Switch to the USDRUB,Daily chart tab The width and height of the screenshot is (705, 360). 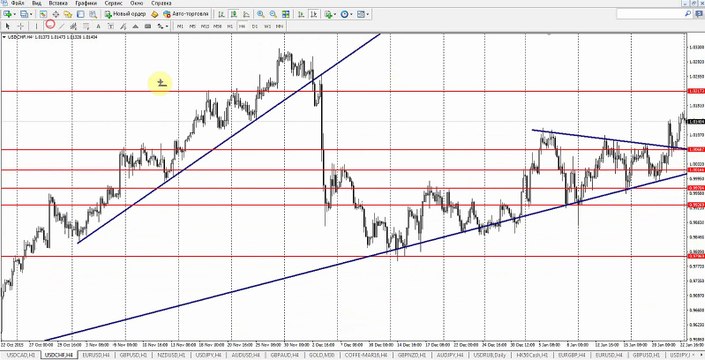[x=489, y=355]
